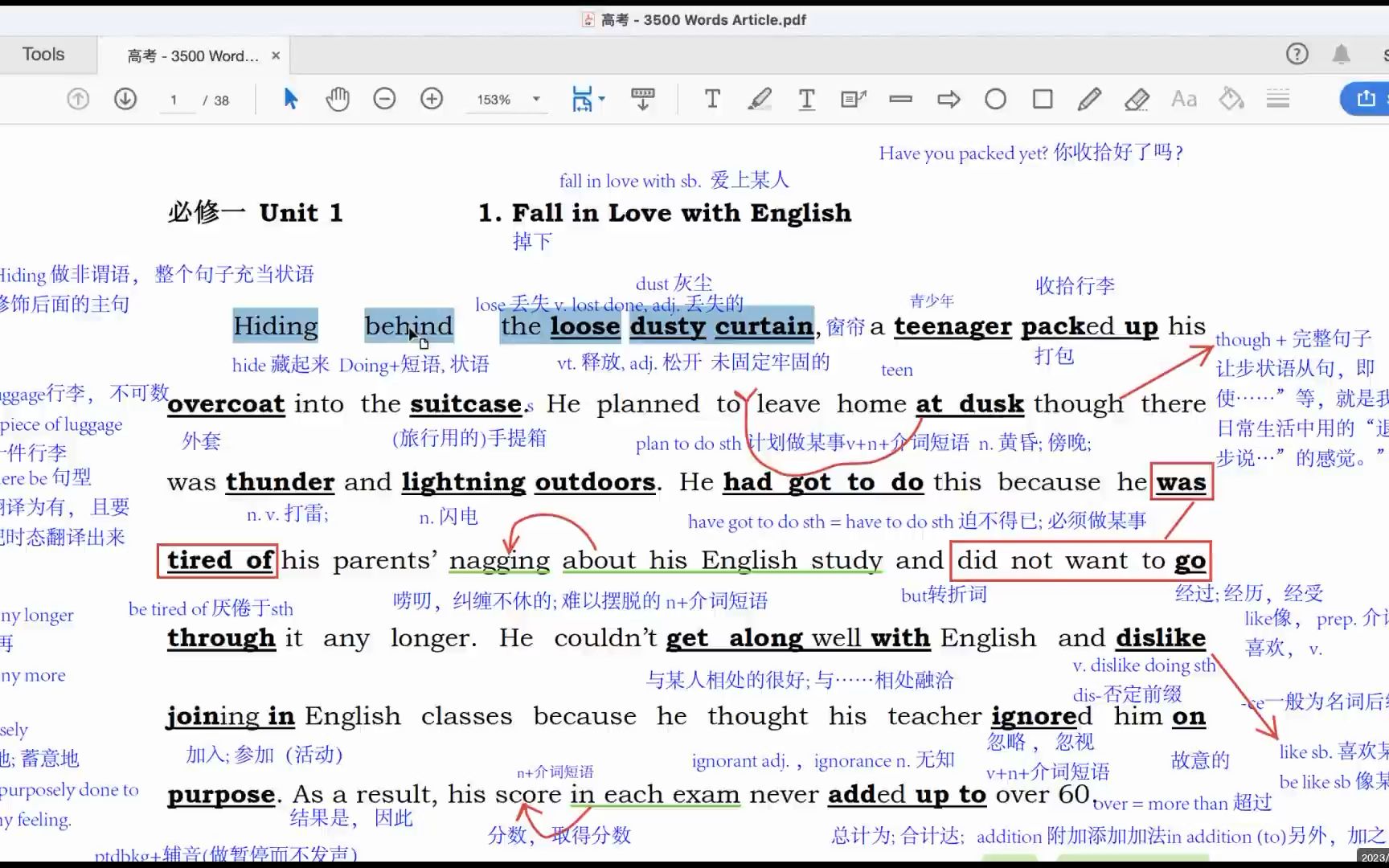This screenshot has width=1389, height=868.
Task: Zoom out with the minus button
Action: pyautogui.click(x=384, y=99)
